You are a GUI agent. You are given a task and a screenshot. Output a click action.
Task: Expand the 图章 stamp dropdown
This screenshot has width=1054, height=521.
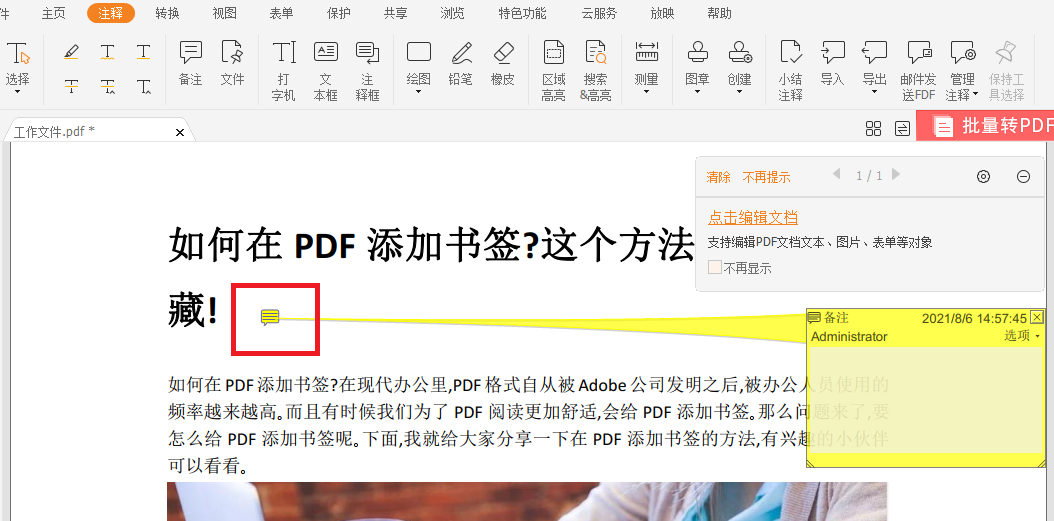point(697,91)
